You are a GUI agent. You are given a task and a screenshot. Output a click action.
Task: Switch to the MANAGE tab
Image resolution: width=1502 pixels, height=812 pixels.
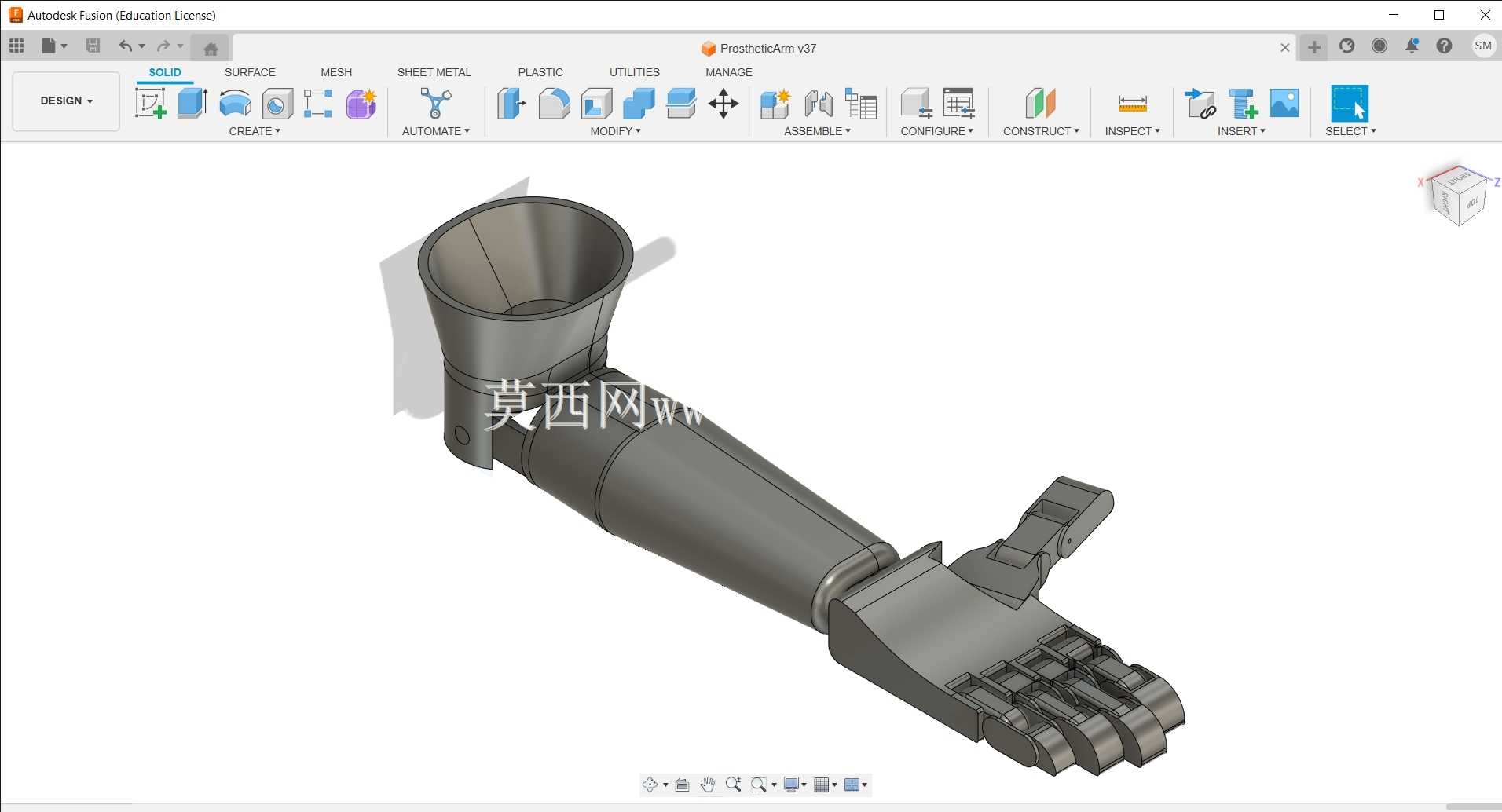click(729, 72)
